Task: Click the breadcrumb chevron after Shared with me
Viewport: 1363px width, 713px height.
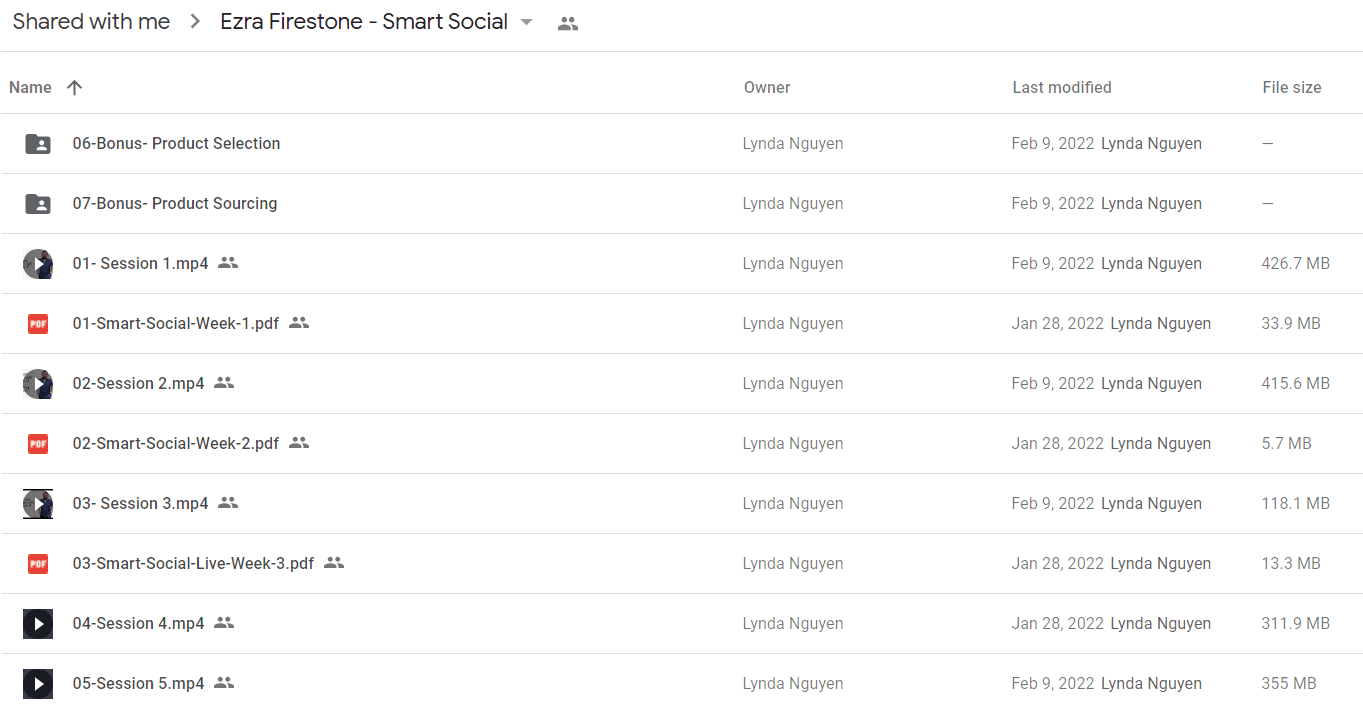Action: pyautogui.click(x=195, y=22)
